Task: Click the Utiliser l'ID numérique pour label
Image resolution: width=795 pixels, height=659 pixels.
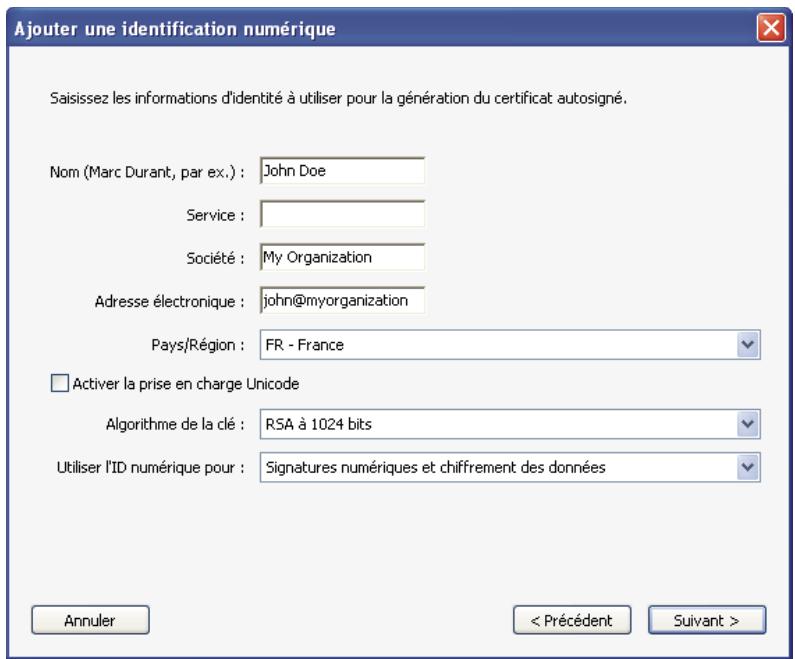Action: 151,467
